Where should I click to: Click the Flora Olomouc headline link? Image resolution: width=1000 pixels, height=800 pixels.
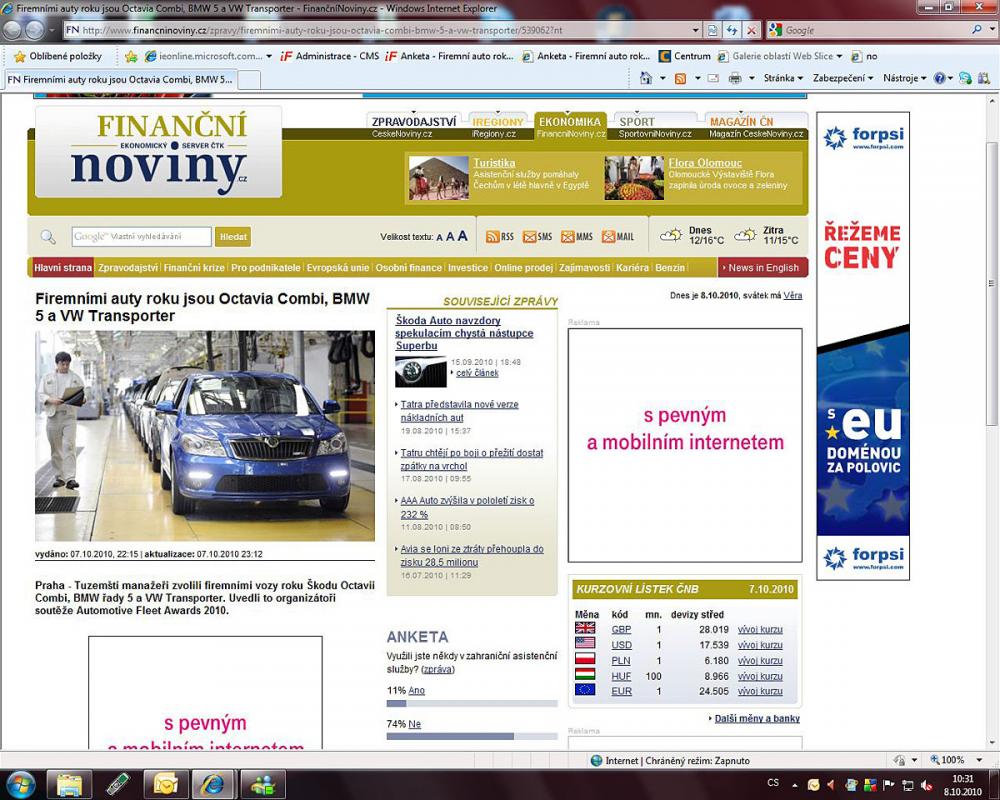[x=705, y=163]
